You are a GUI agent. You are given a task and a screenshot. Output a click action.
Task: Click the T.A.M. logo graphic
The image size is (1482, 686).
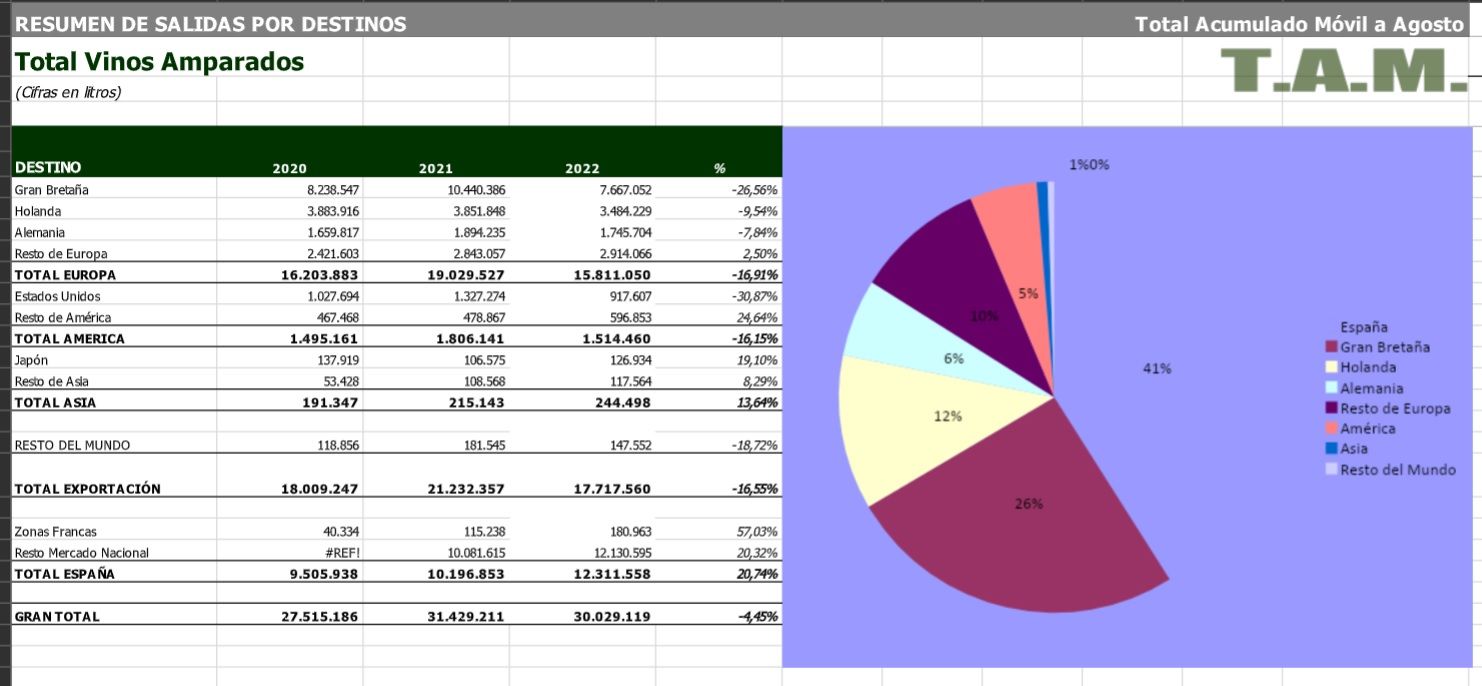(x=1343, y=70)
